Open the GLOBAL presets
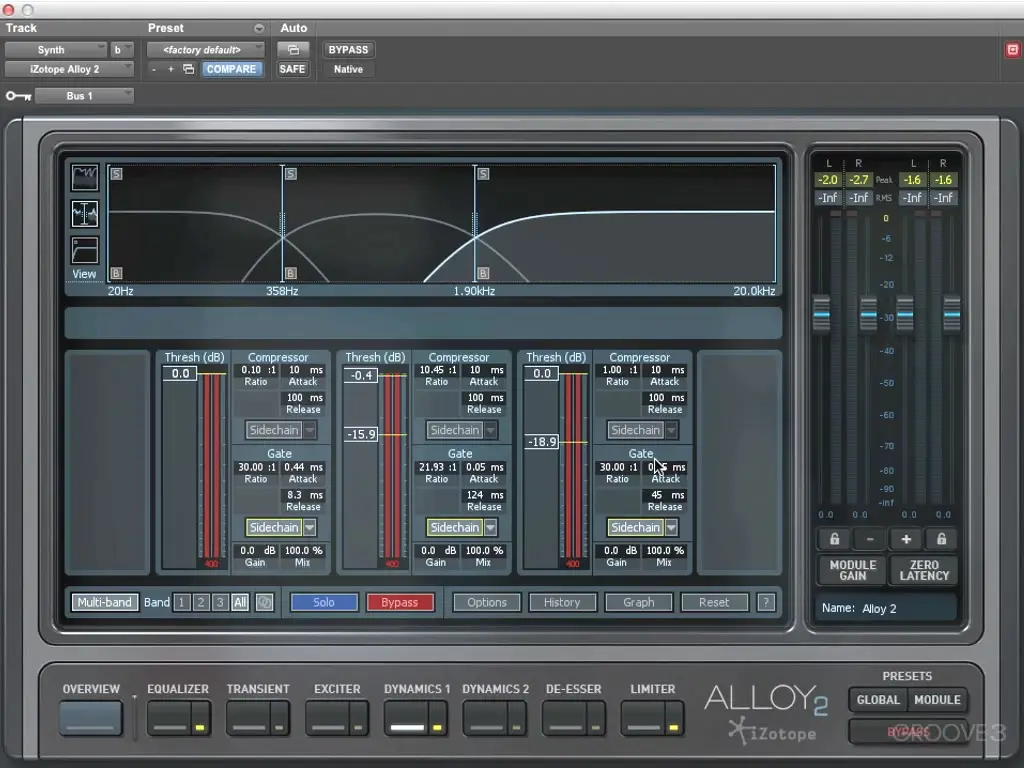 pos(878,700)
